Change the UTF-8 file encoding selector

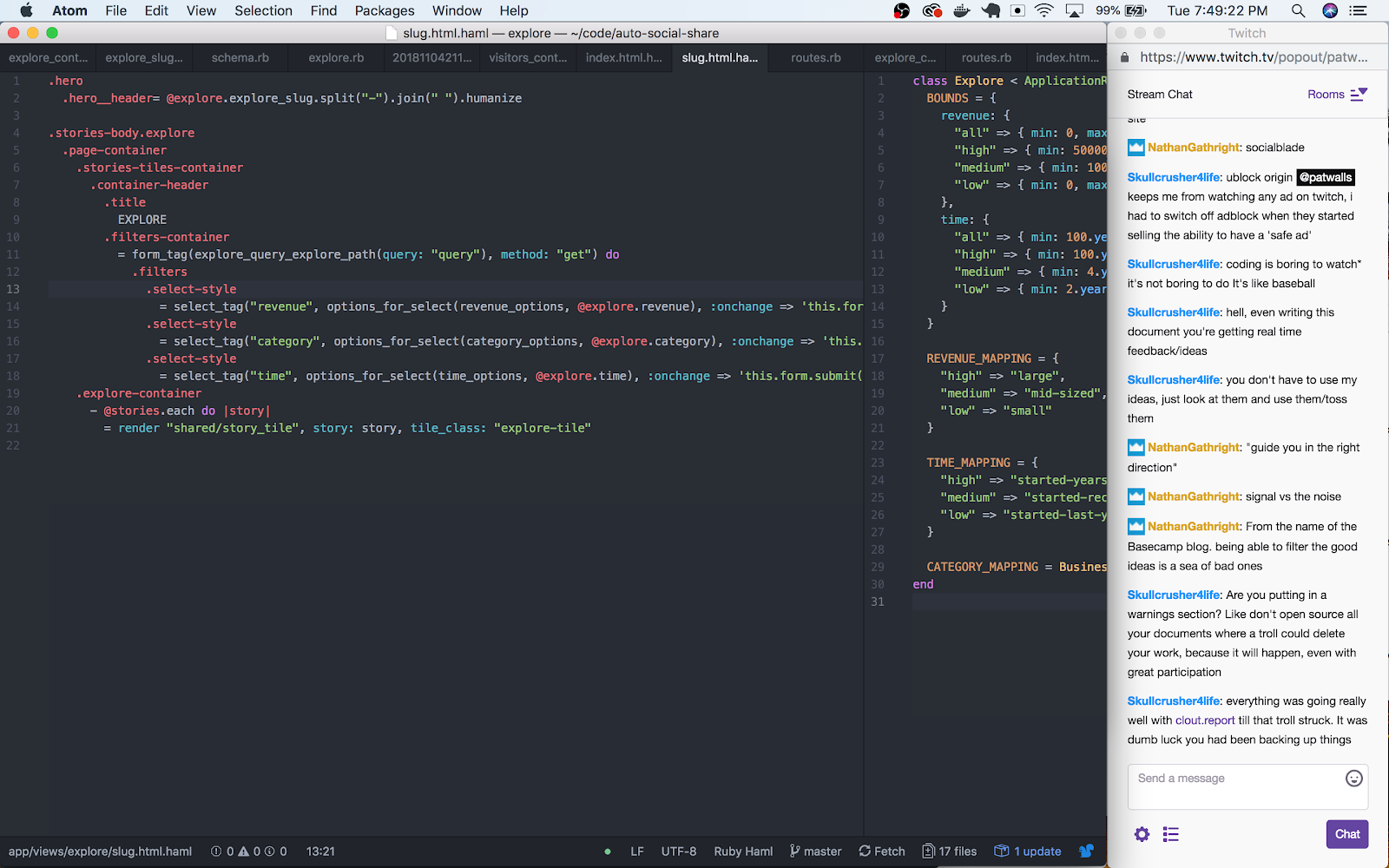tap(678, 852)
